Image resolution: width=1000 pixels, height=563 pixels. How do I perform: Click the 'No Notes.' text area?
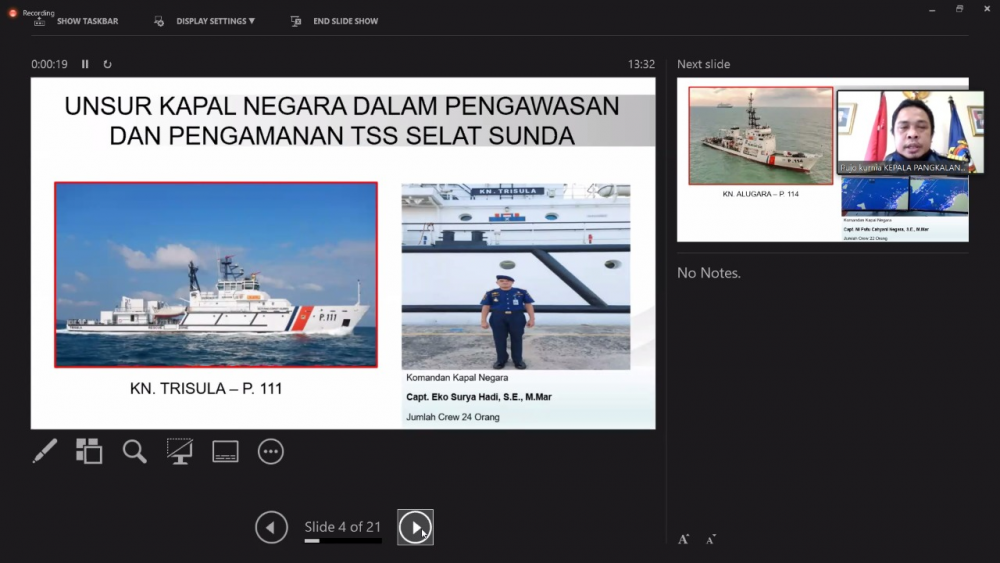tap(709, 273)
